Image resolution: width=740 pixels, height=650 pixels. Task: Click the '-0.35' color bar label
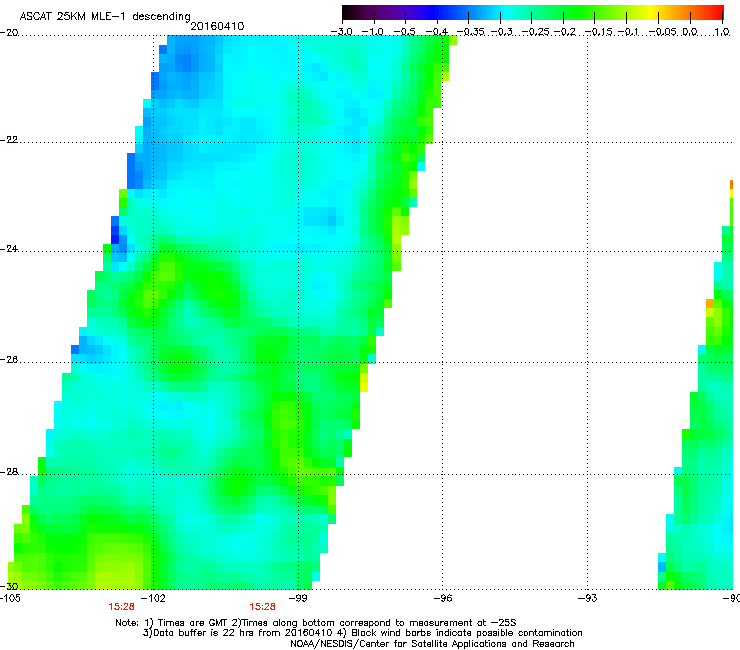click(470, 32)
